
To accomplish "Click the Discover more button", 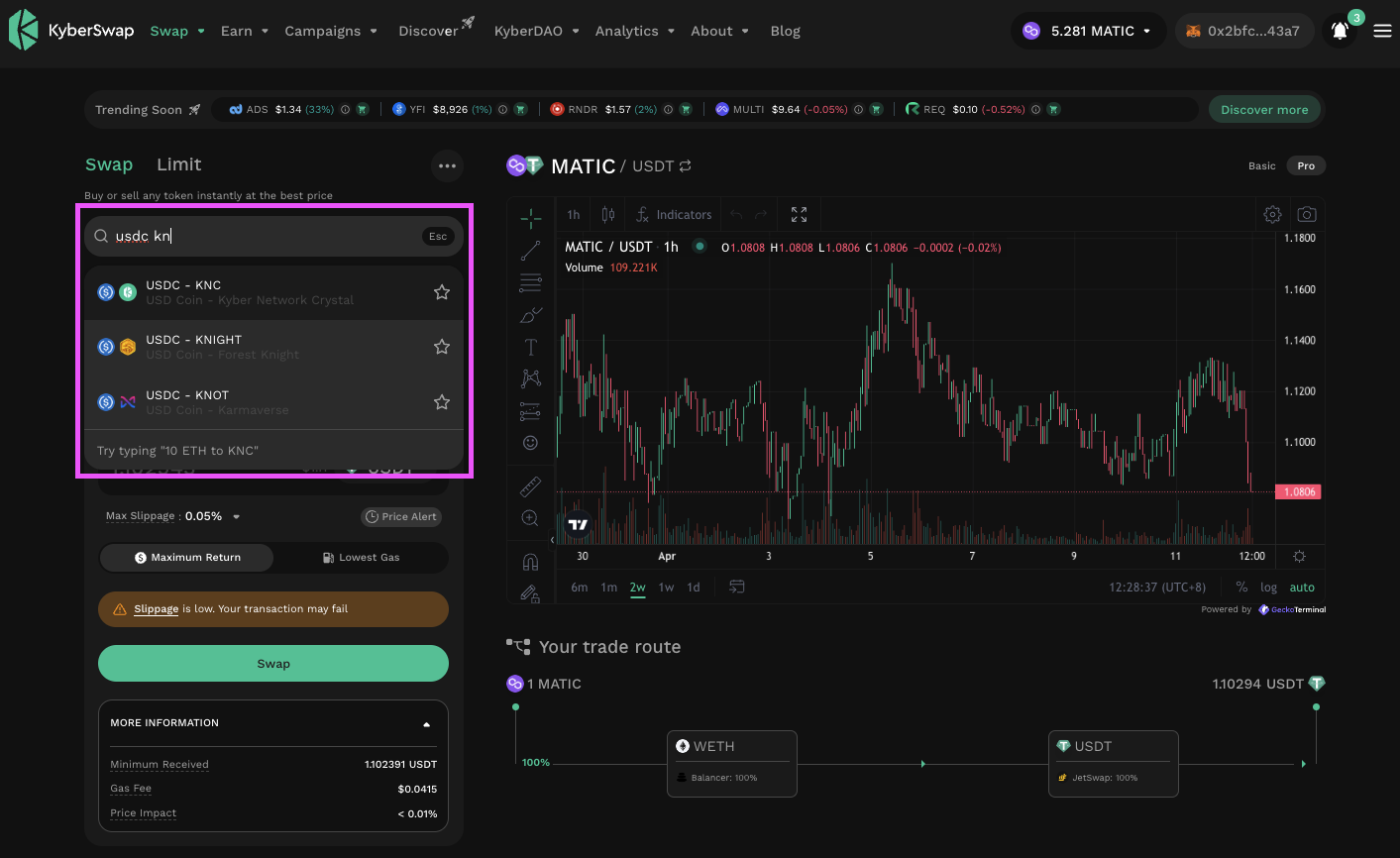I will tap(1264, 109).
